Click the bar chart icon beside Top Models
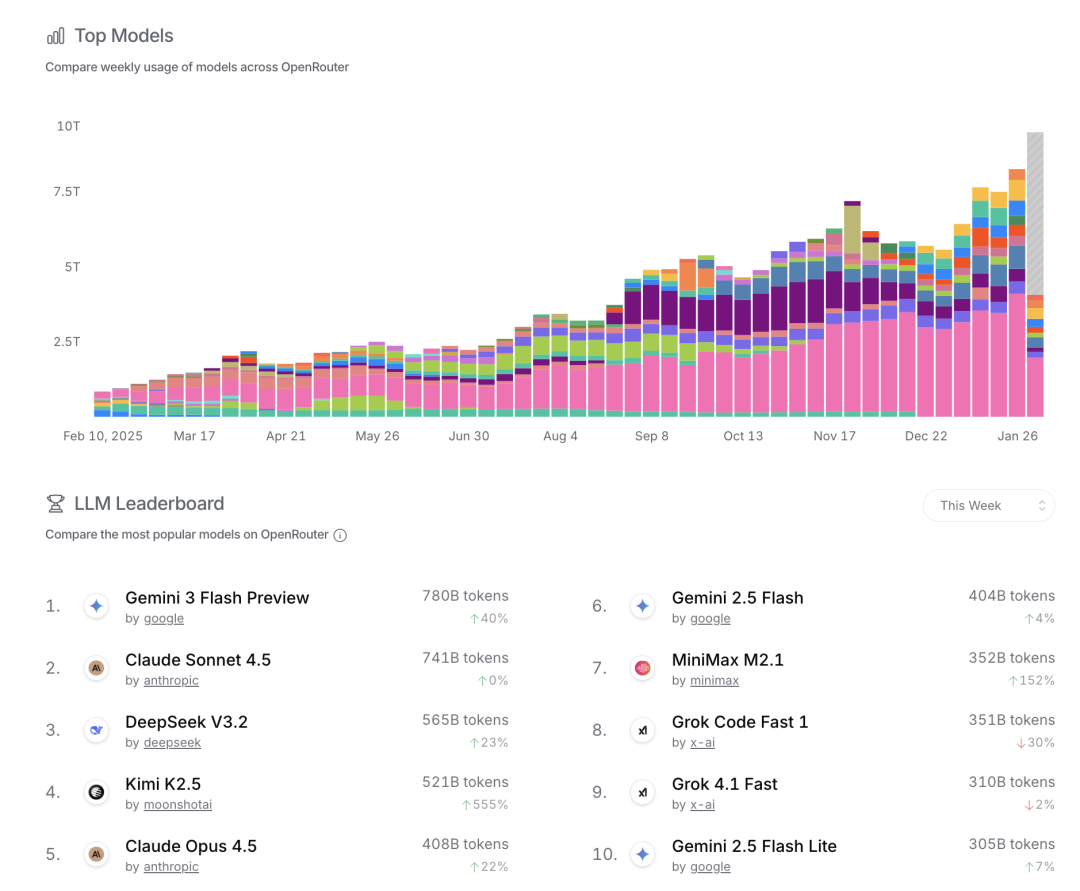The height and width of the screenshot is (891, 1080). click(56, 36)
